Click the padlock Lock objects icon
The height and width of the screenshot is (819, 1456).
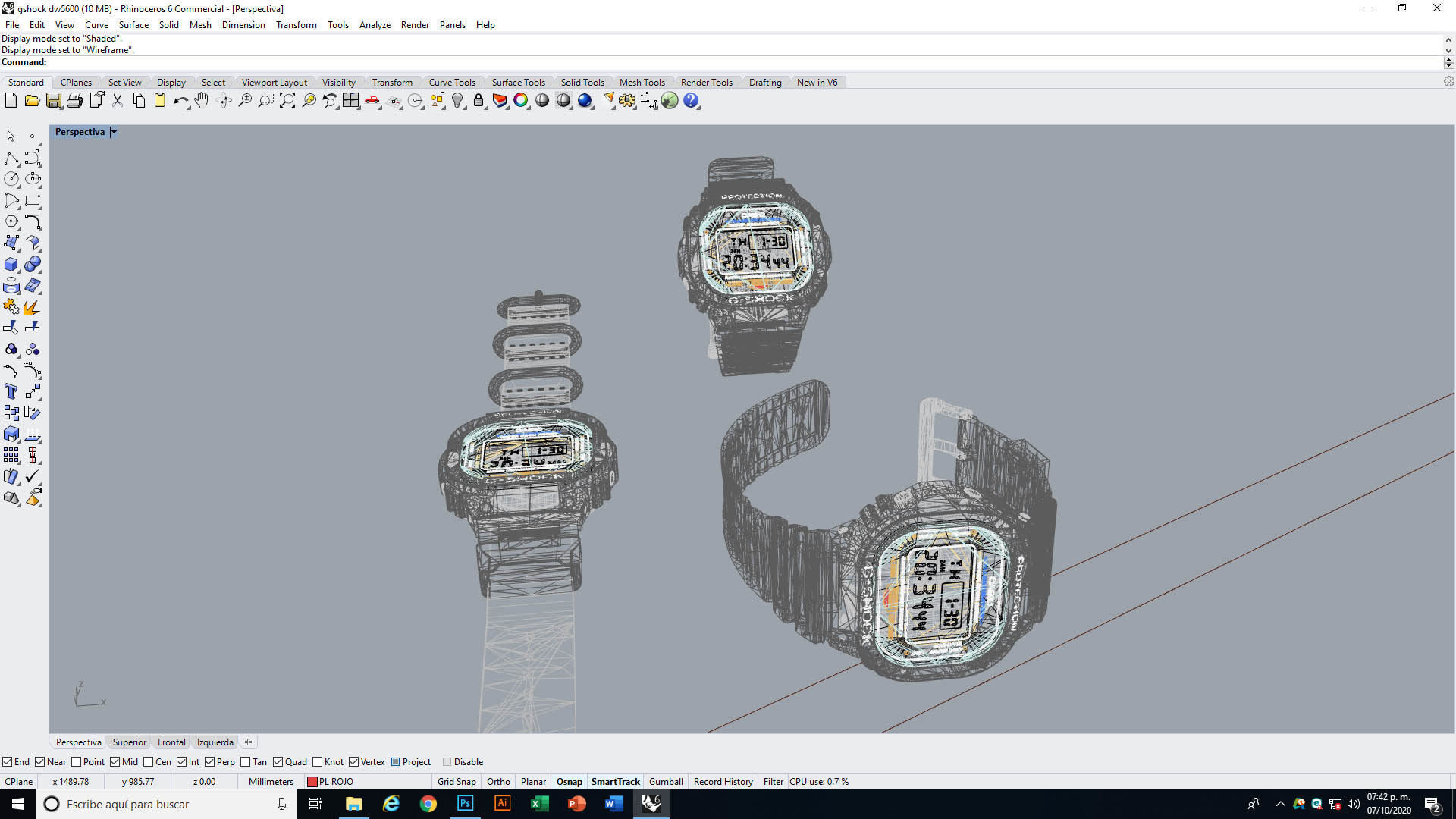pyautogui.click(x=479, y=100)
